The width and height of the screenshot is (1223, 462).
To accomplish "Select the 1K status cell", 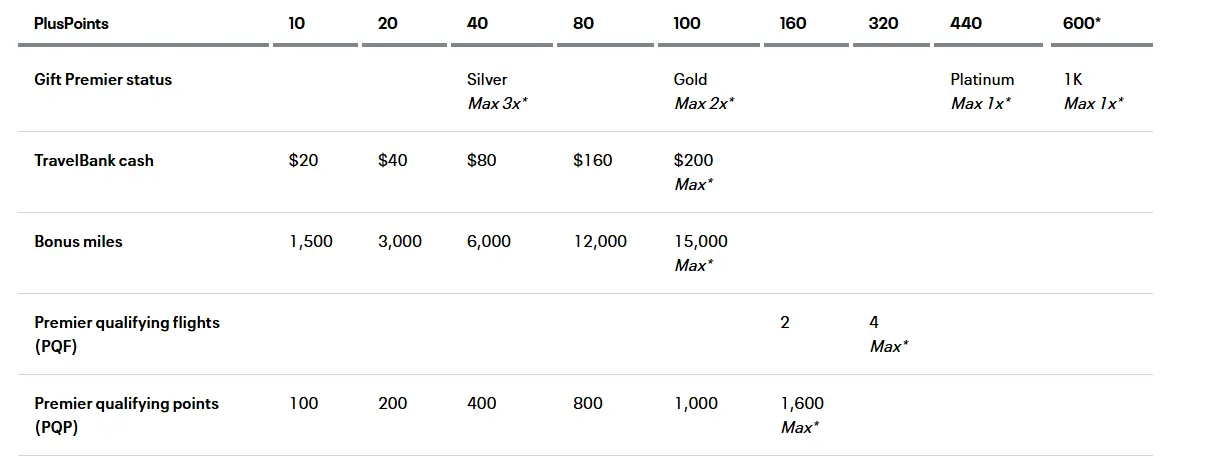I will click(1074, 80).
